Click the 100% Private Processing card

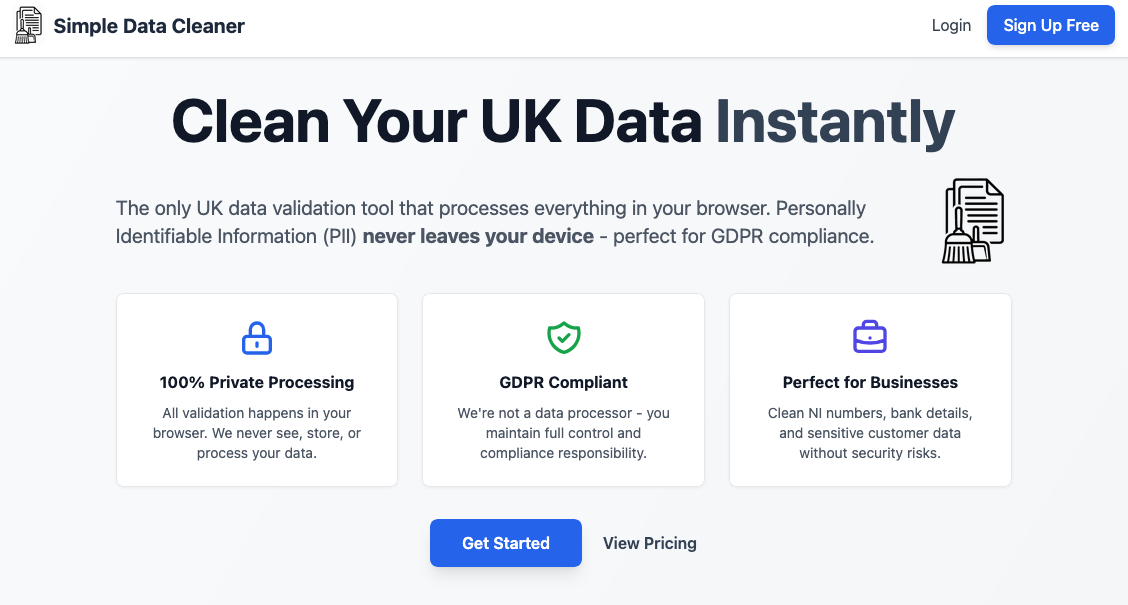coord(257,389)
